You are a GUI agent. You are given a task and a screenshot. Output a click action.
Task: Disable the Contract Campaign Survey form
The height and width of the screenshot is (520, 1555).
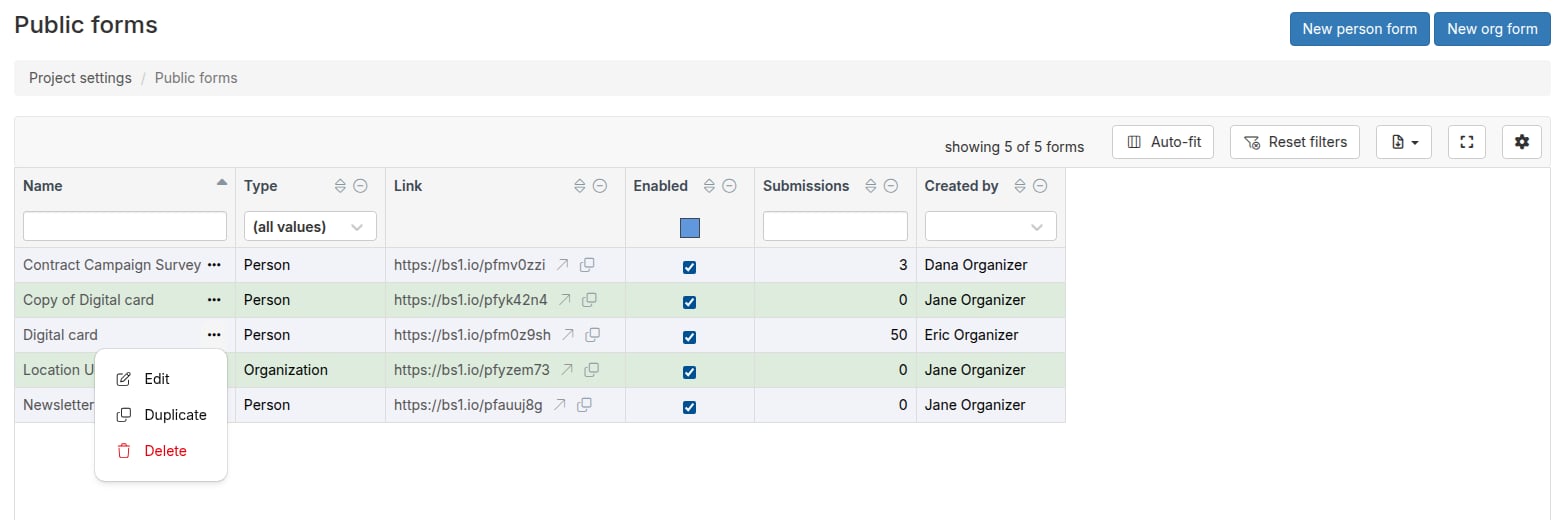click(x=689, y=267)
